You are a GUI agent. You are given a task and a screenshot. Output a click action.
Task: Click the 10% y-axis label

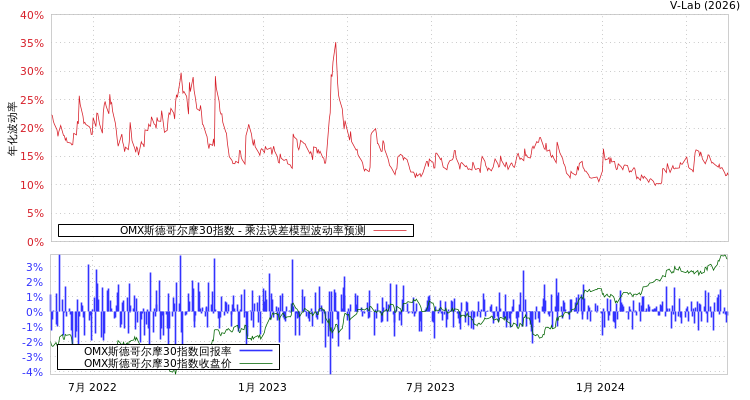(32, 185)
